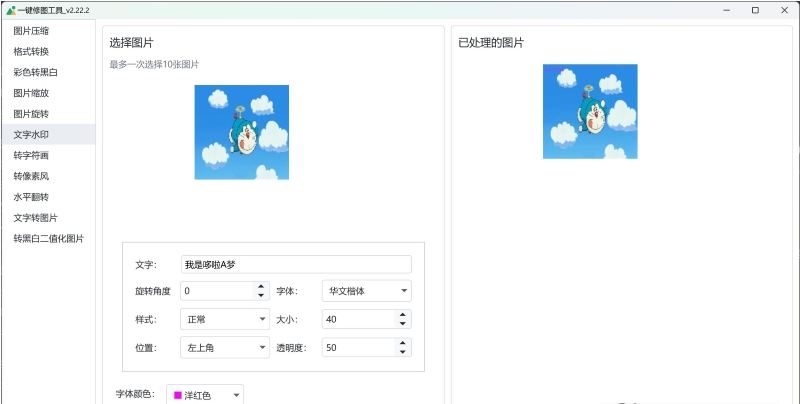Switch to 格式转换 in the sidebar
803x404 pixels.
(48, 52)
